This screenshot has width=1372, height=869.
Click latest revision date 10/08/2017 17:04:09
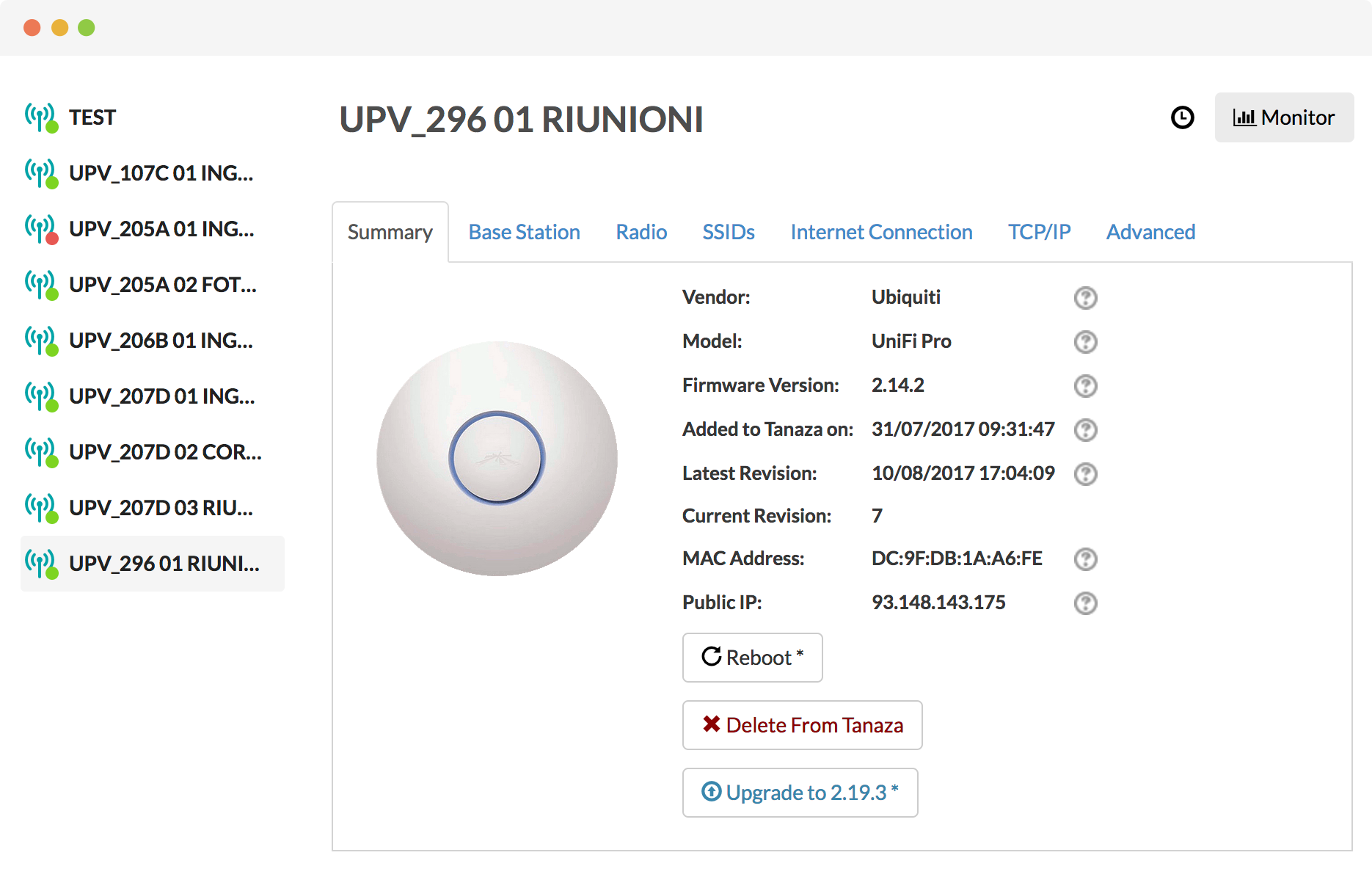click(963, 473)
